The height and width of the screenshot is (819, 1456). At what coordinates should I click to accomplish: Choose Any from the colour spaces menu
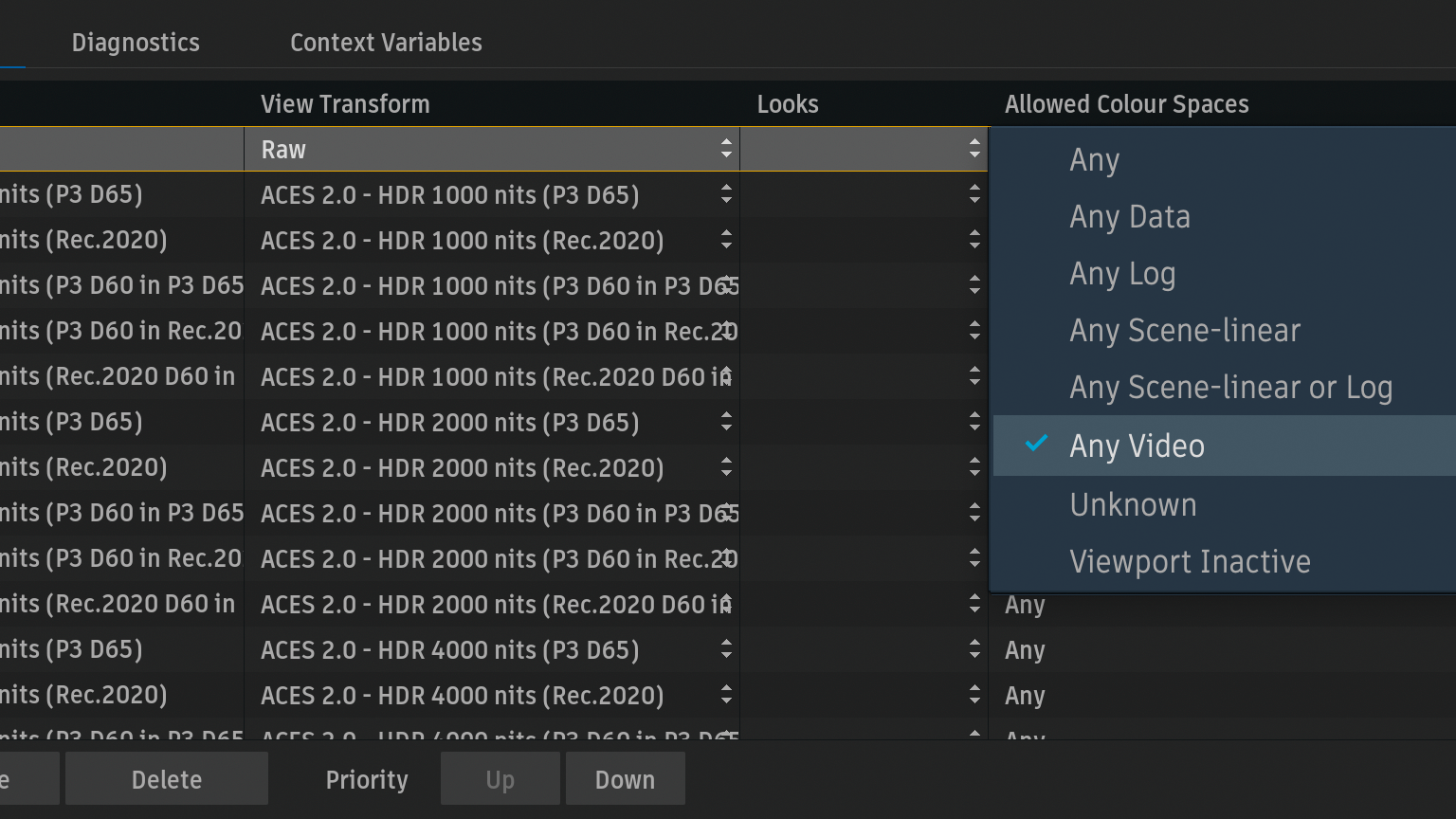[1225, 160]
